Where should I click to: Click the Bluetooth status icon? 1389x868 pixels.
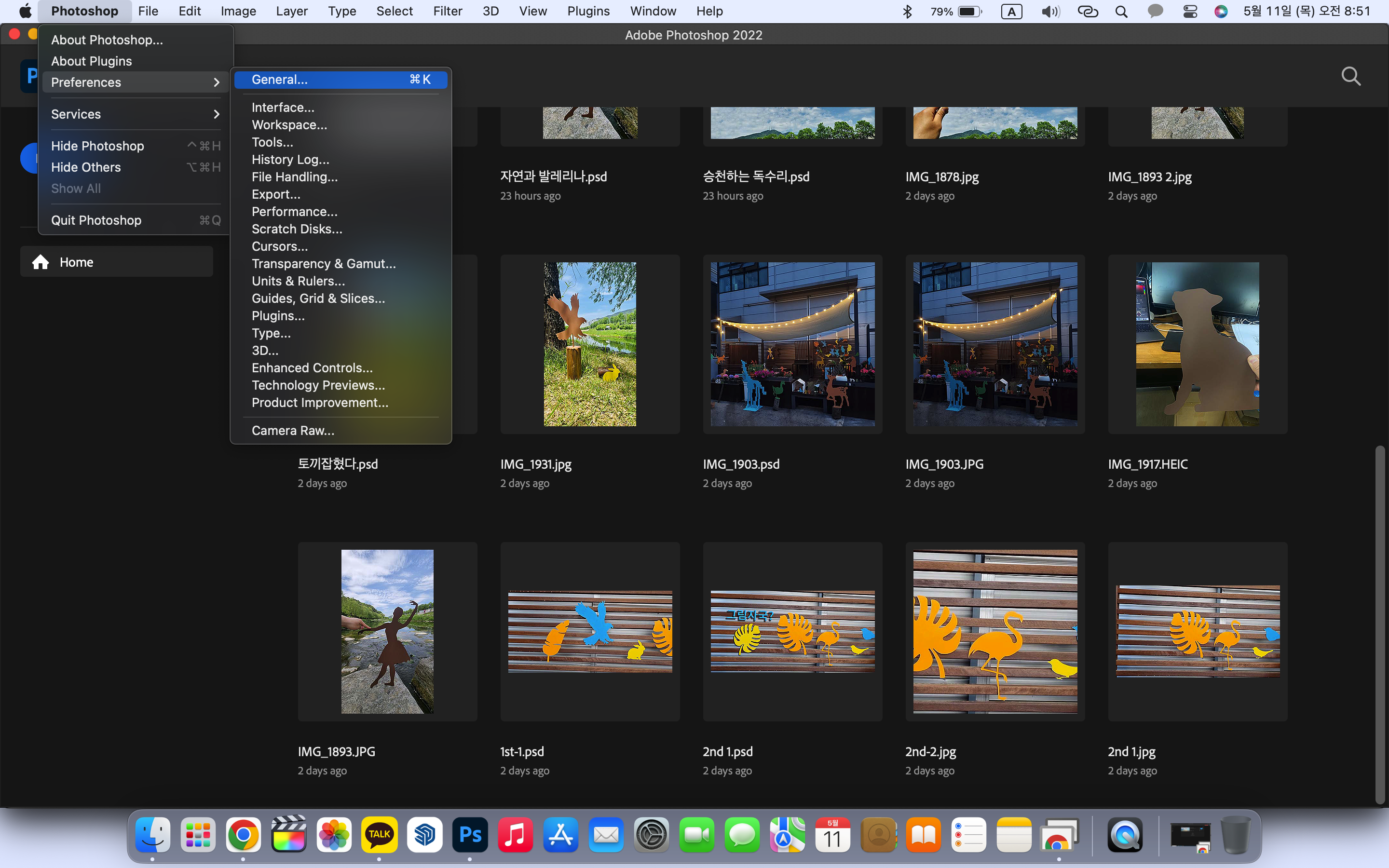tap(907, 12)
